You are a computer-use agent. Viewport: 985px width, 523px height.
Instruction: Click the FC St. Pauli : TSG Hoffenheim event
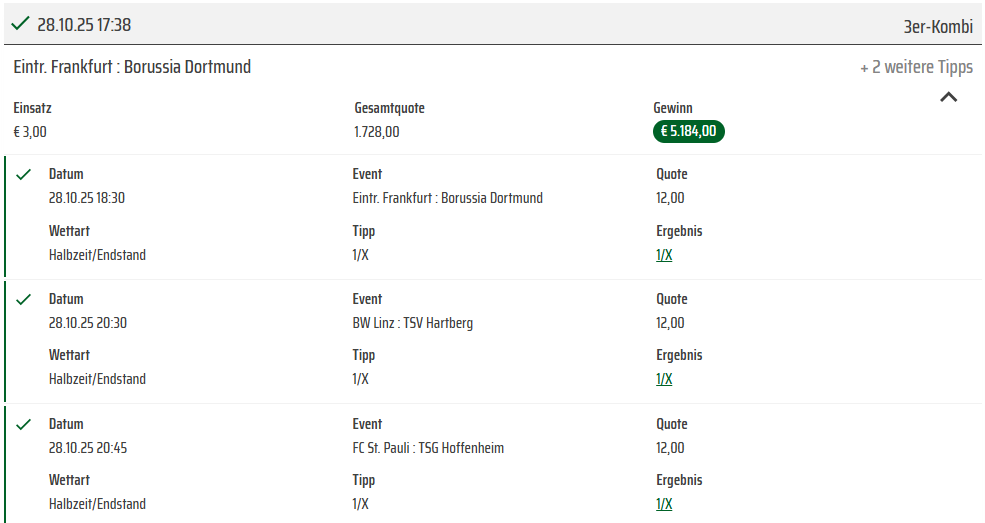[428, 448]
